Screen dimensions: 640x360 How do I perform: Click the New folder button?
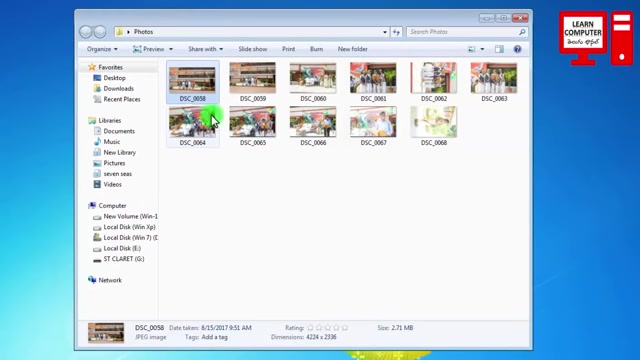coord(353,49)
